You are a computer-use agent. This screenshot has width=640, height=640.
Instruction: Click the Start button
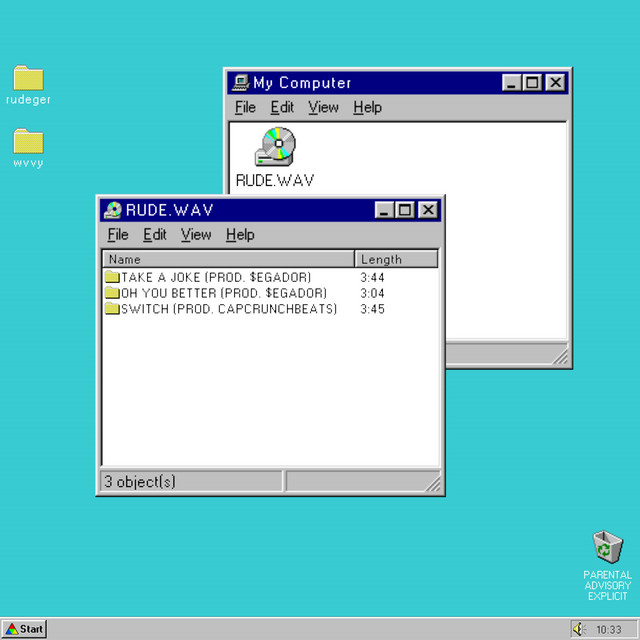click(24, 629)
